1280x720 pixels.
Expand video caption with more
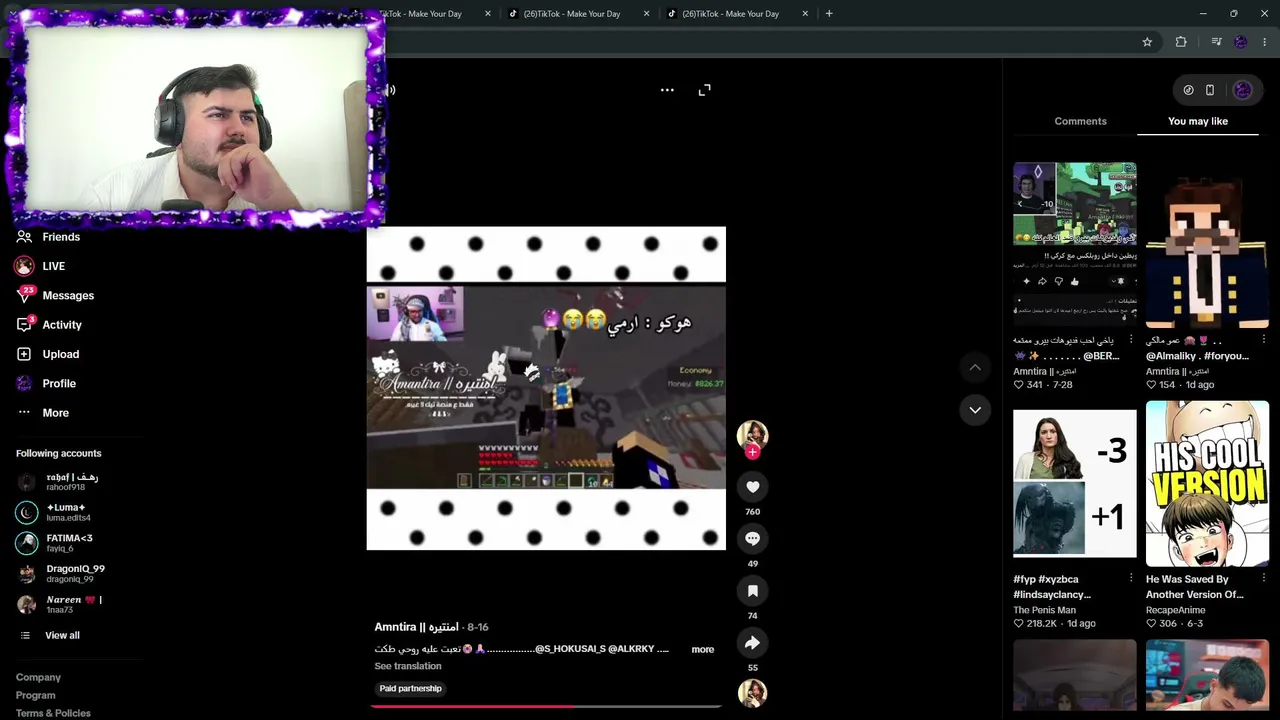[703, 650]
